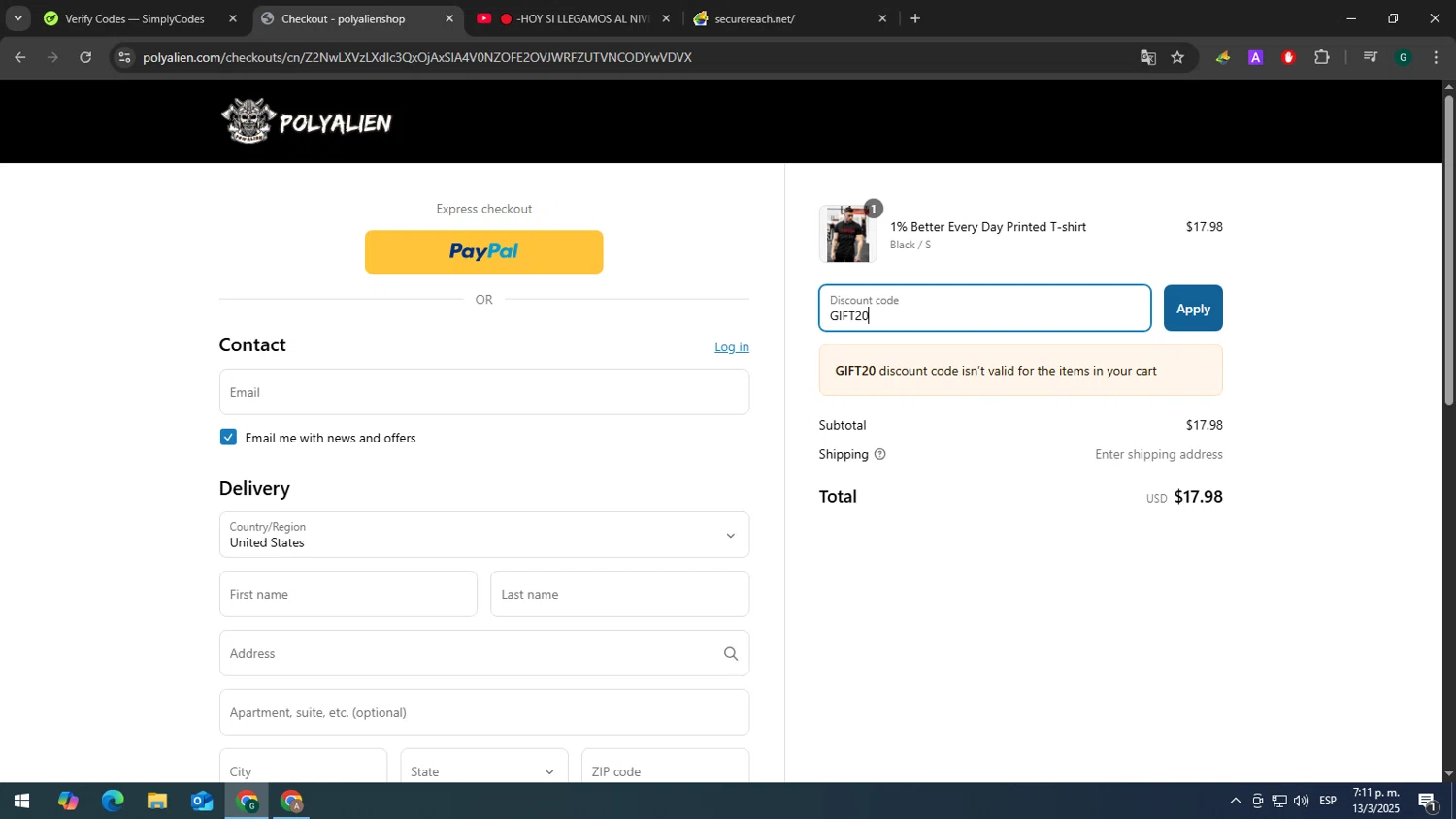
Task: Open Outlook from the taskbar
Action: click(202, 802)
